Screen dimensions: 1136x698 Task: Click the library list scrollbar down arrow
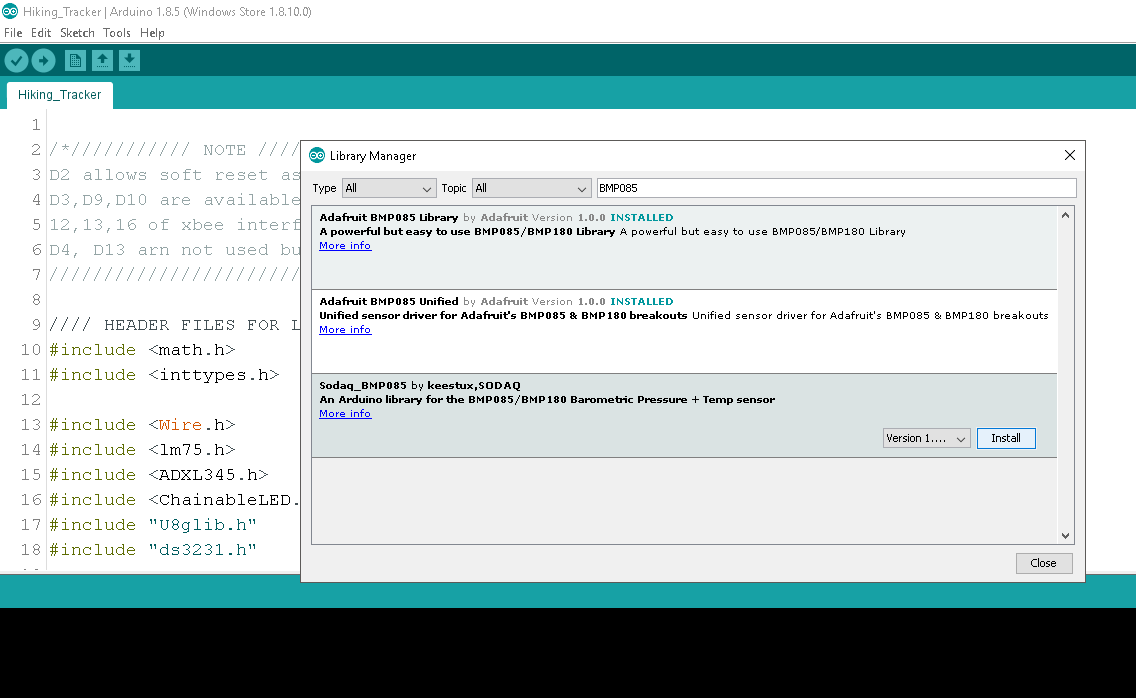1065,536
